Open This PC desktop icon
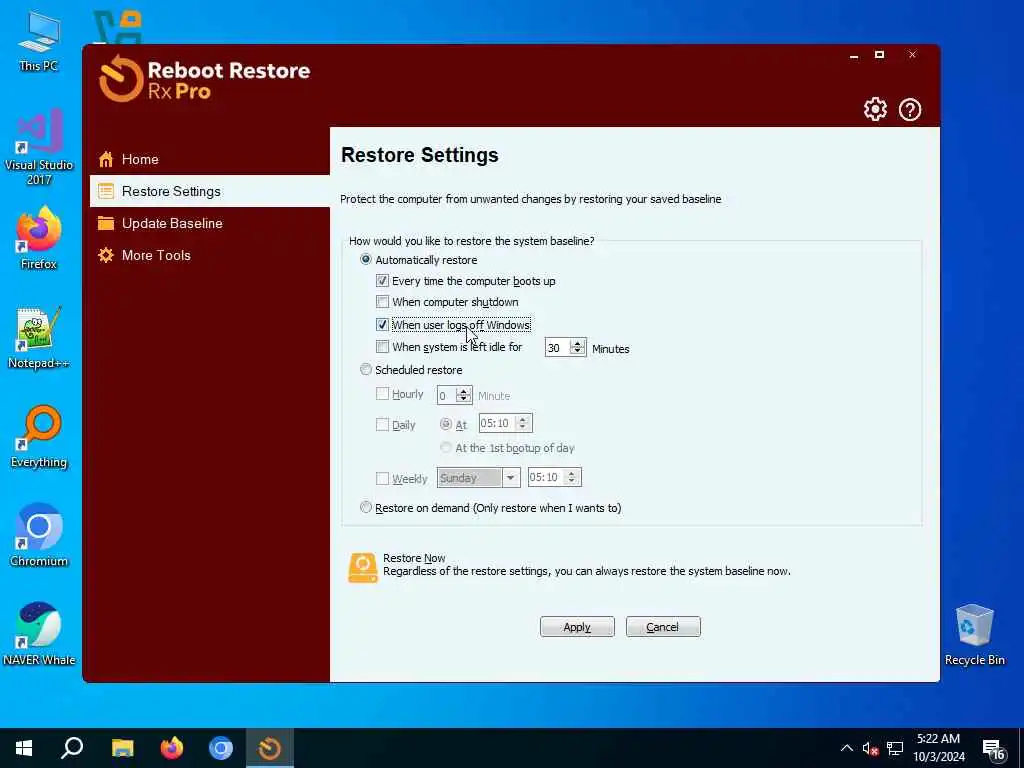 [39, 42]
